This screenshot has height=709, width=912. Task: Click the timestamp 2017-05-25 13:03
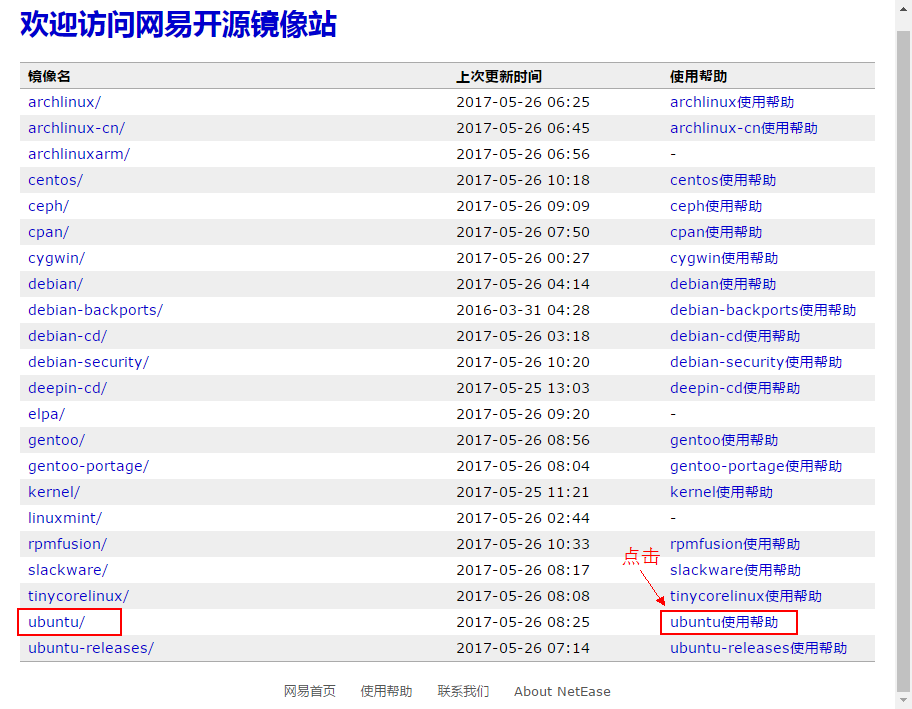coord(523,388)
